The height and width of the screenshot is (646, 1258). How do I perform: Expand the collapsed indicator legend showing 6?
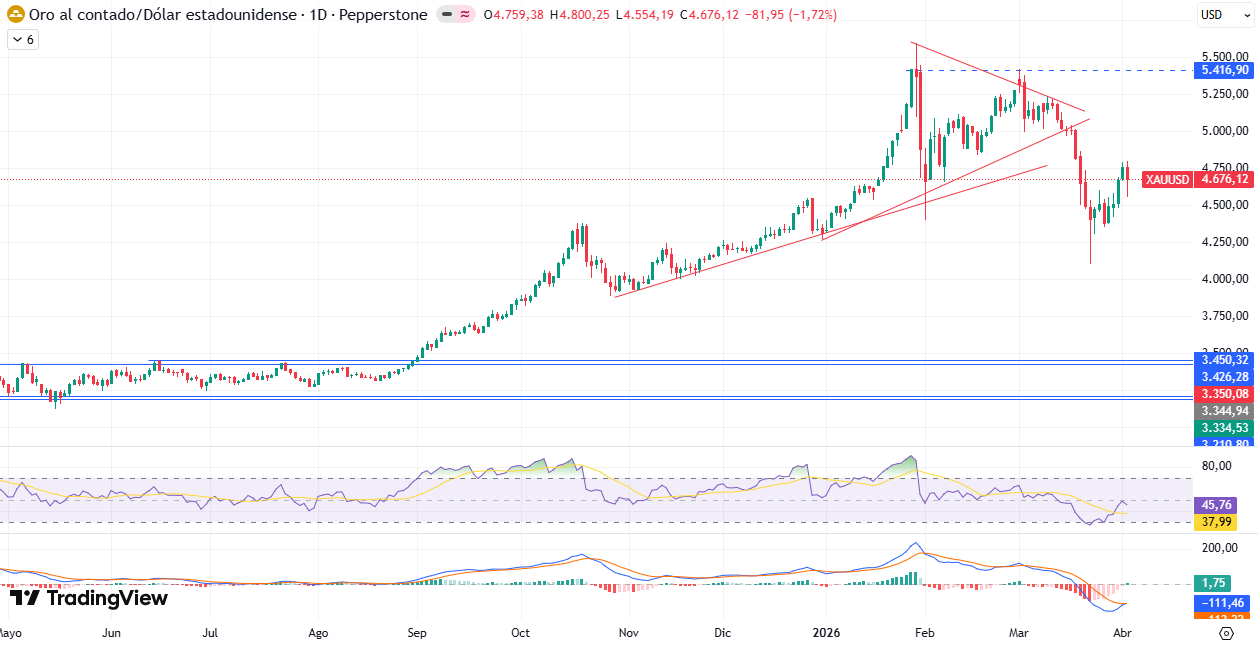point(23,39)
